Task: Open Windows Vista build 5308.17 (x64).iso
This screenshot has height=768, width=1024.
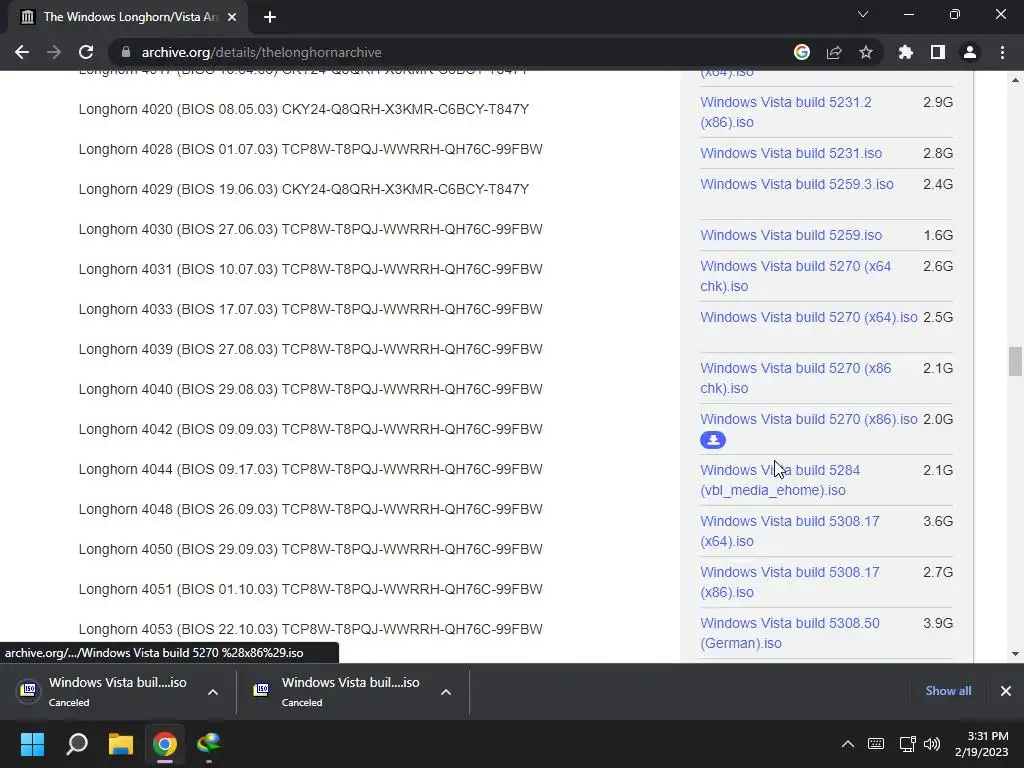Action: click(790, 531)
